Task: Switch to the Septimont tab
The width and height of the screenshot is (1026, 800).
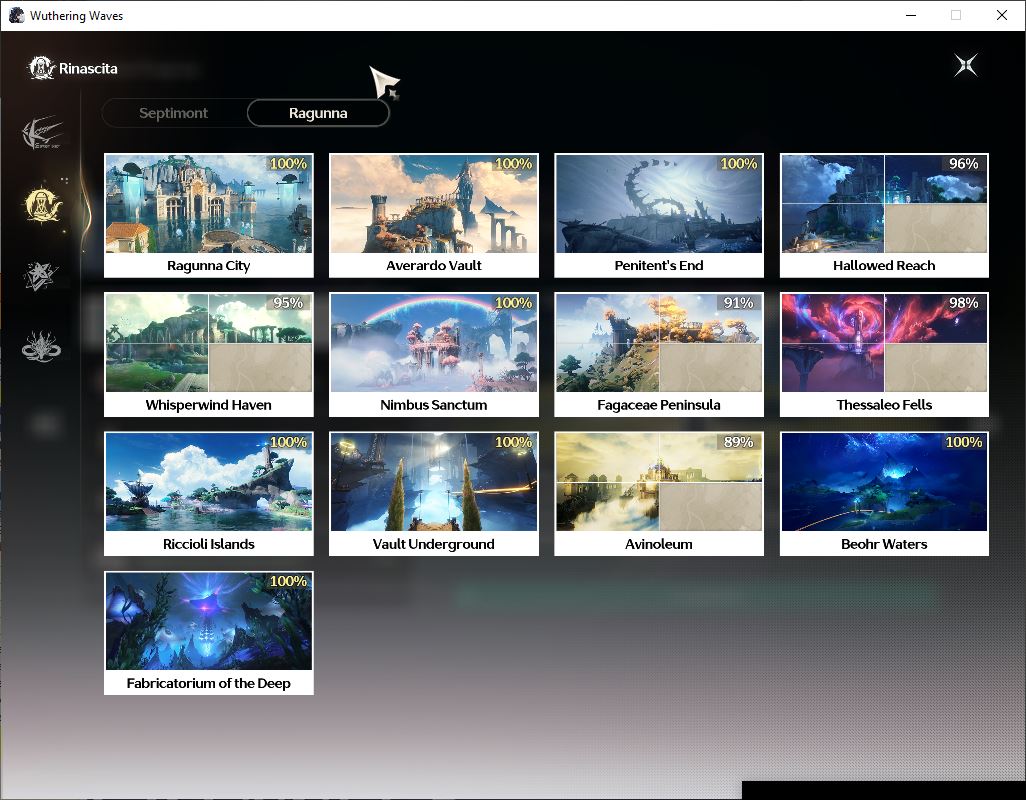Action: (173, 113)
